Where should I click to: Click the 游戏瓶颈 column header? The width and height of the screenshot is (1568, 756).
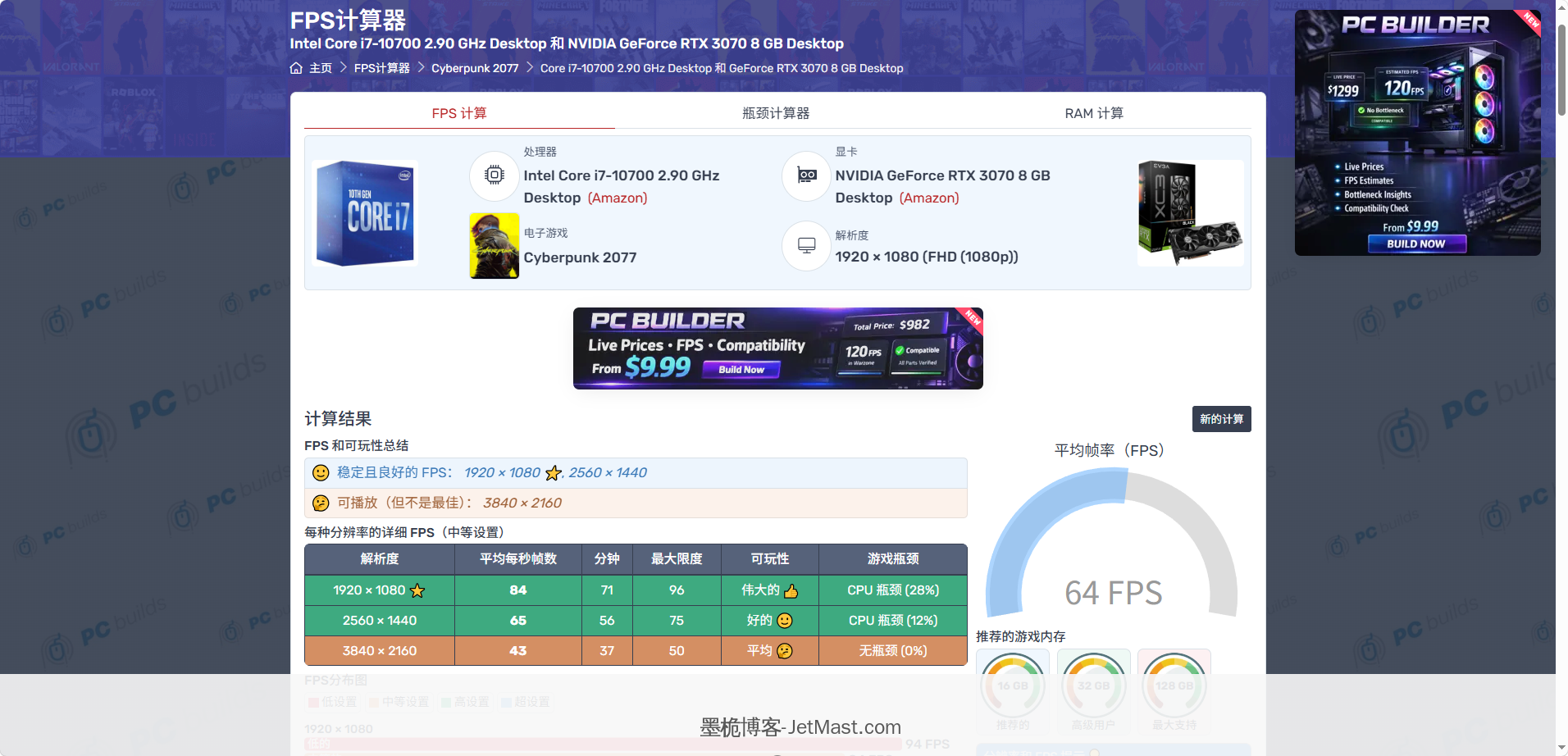coord(893,559)
